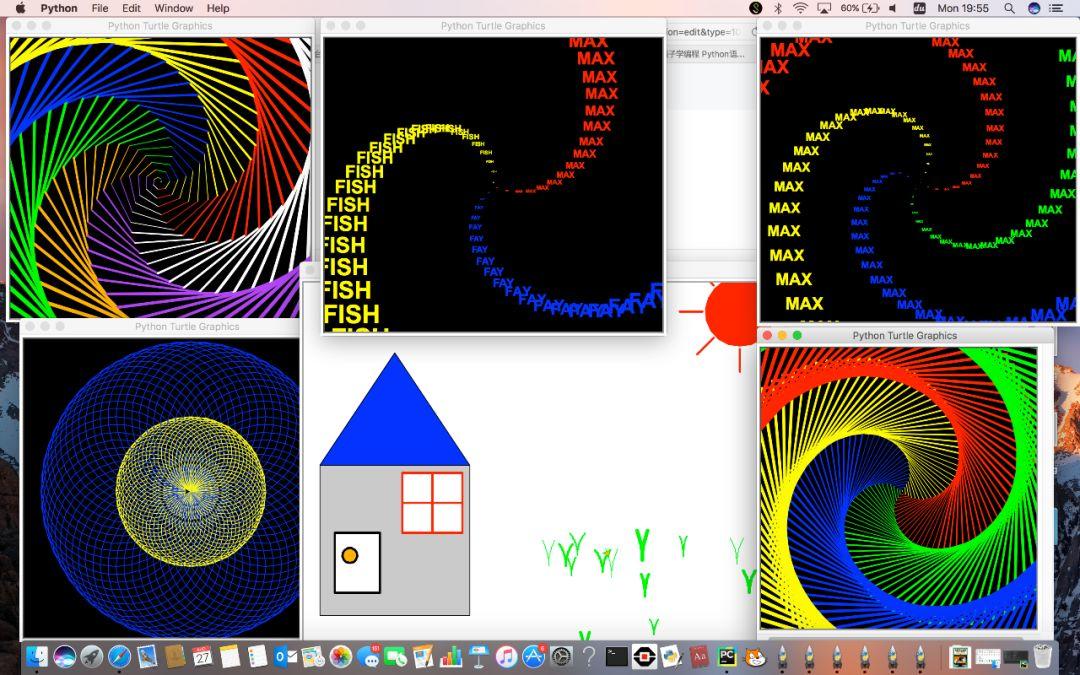Open Notes app in Dock
Viewport: 1080px width, 675px height.
(230, 656)
